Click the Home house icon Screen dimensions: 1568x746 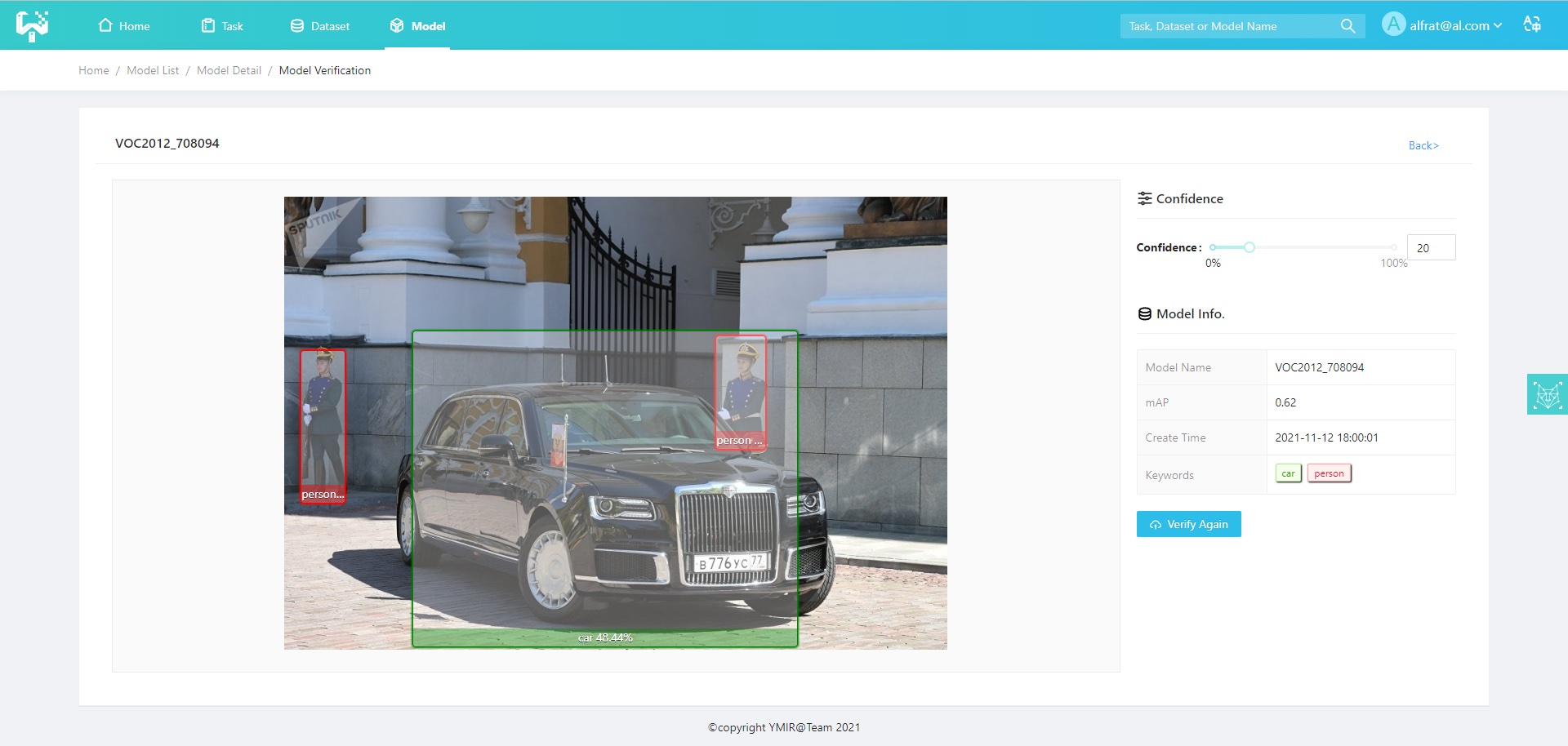point(105,25)
